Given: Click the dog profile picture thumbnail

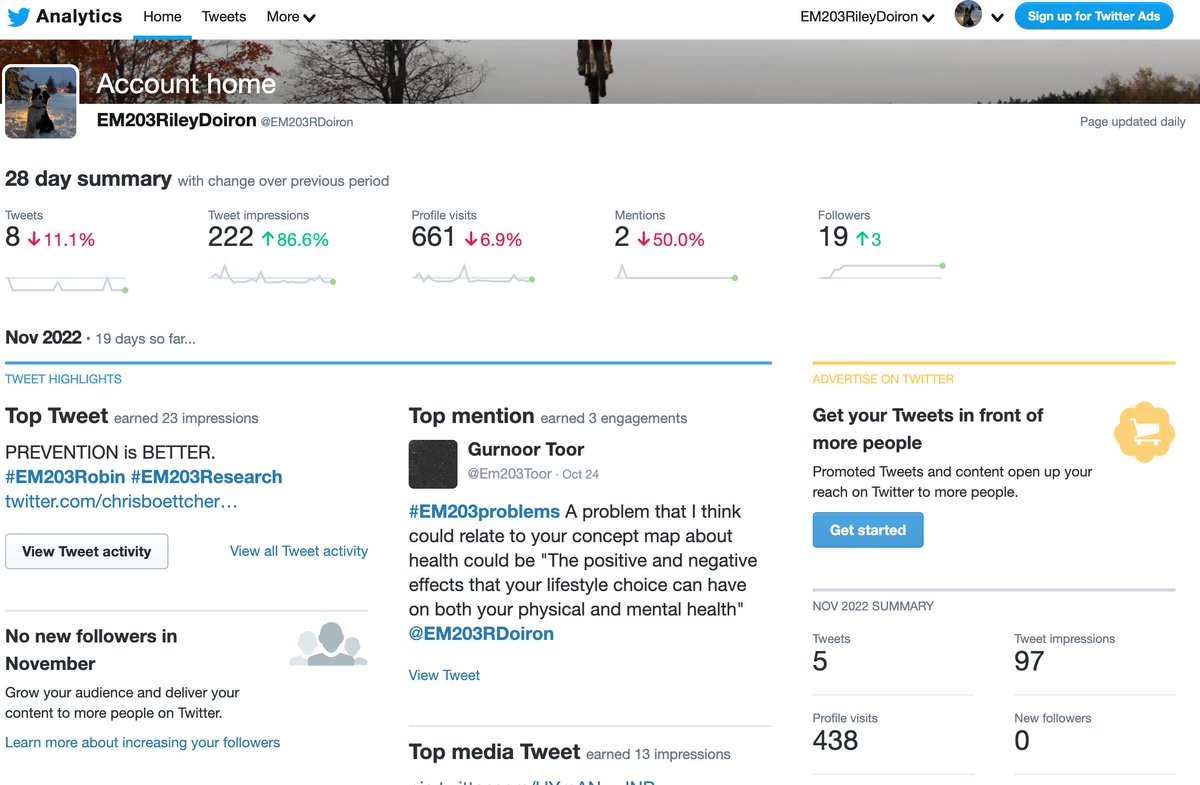Looking at the screenshot, I should [x=41, y=102].
